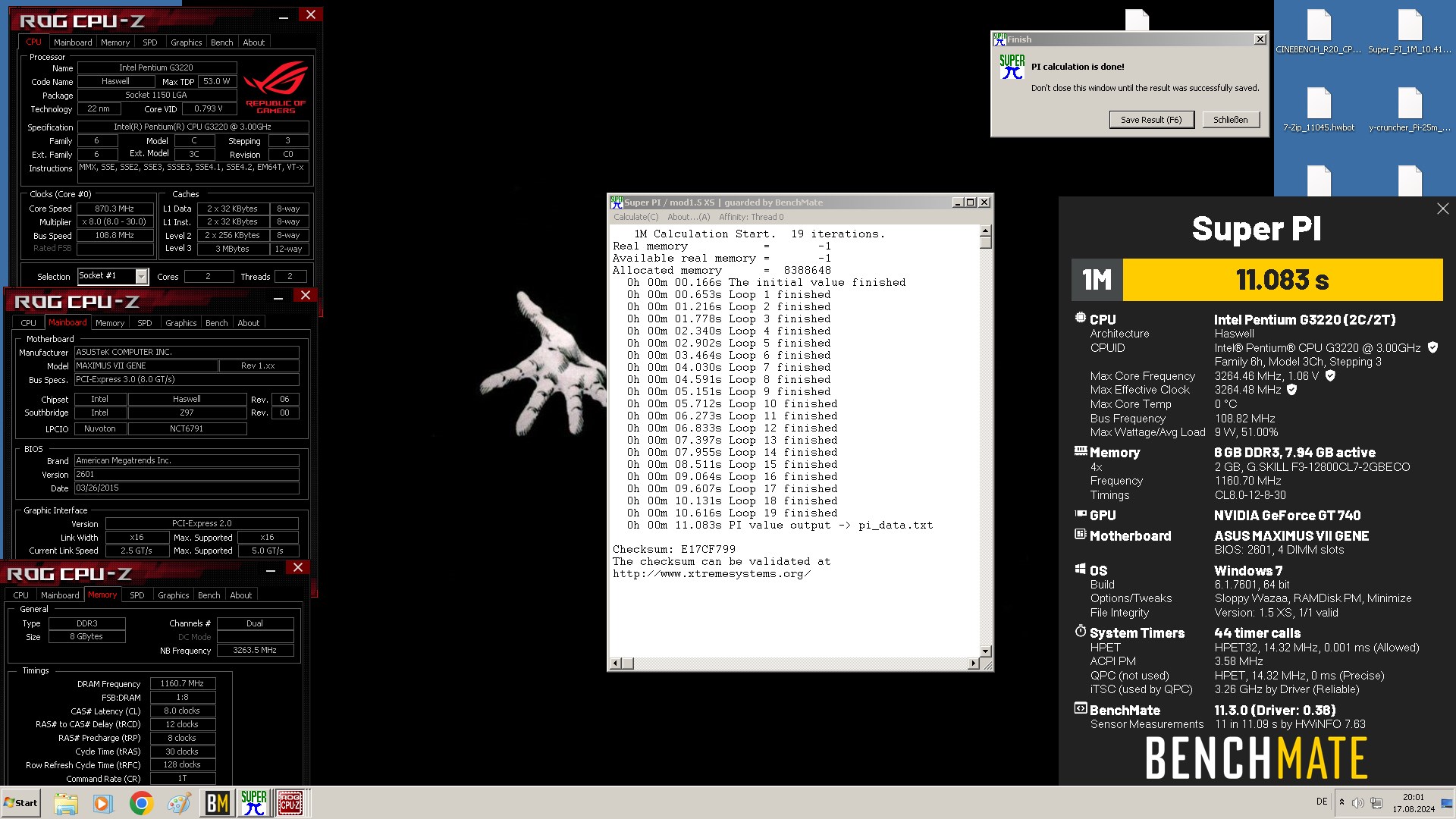Open the Super PI taskbar icon
The width and height of the screenshot is (1456, 819).
(x=254, y=803)
